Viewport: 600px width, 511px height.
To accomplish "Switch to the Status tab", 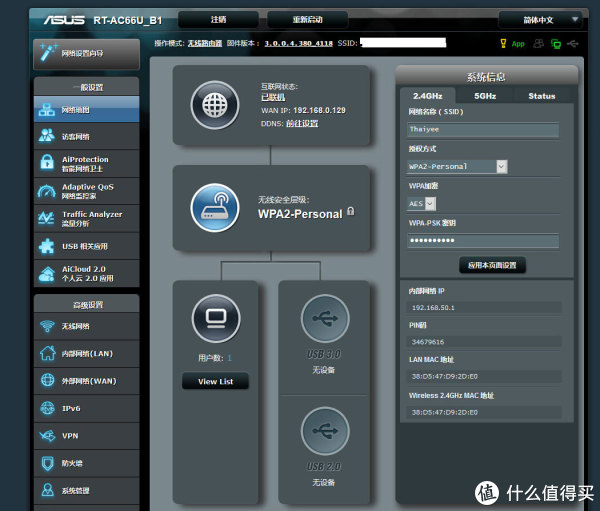I will 541,96.
